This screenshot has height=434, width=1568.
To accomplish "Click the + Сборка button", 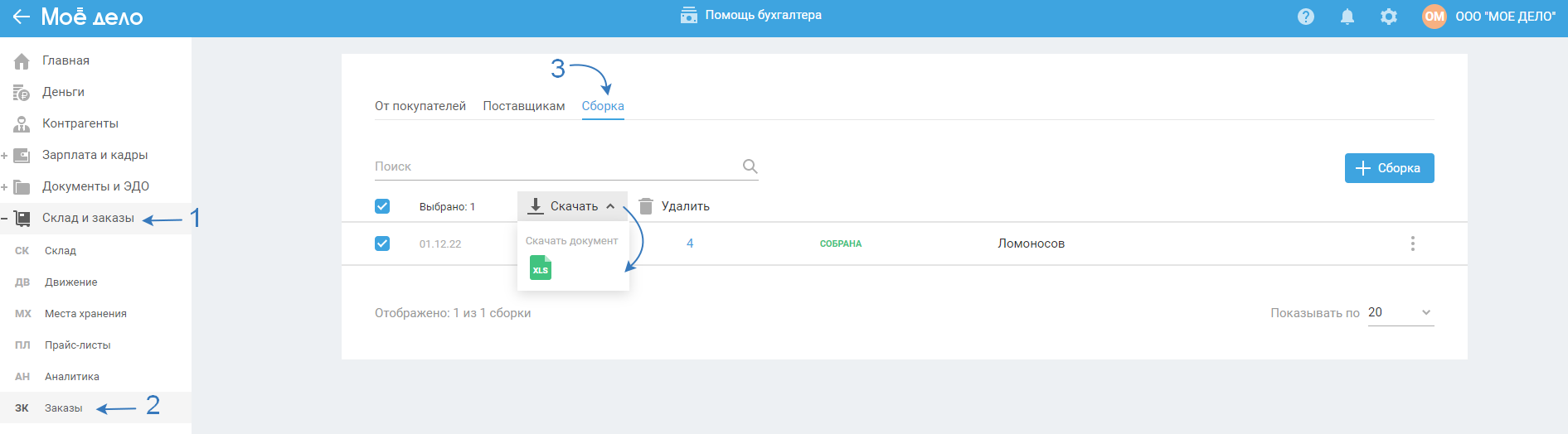I will click(x=1389, y=168).
